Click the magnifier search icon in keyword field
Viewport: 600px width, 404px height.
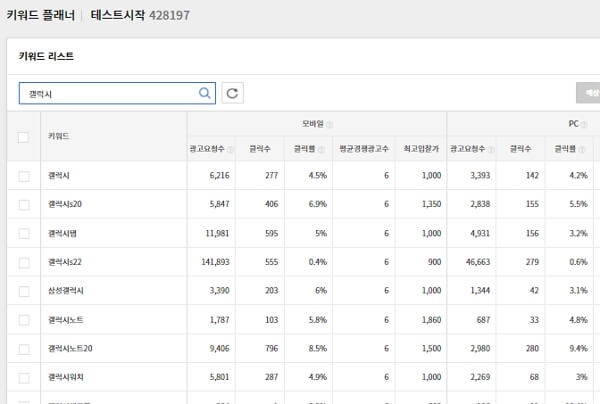(x=205, y=93)
